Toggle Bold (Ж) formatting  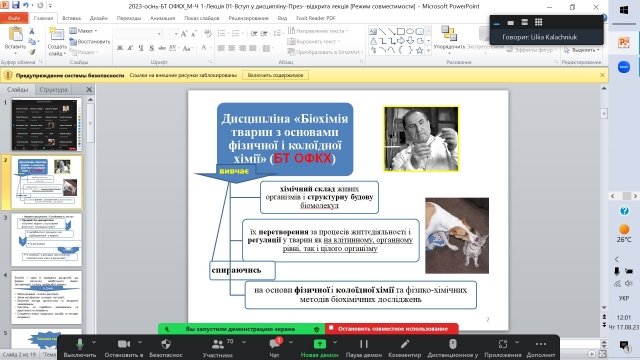tap(120, 48)
